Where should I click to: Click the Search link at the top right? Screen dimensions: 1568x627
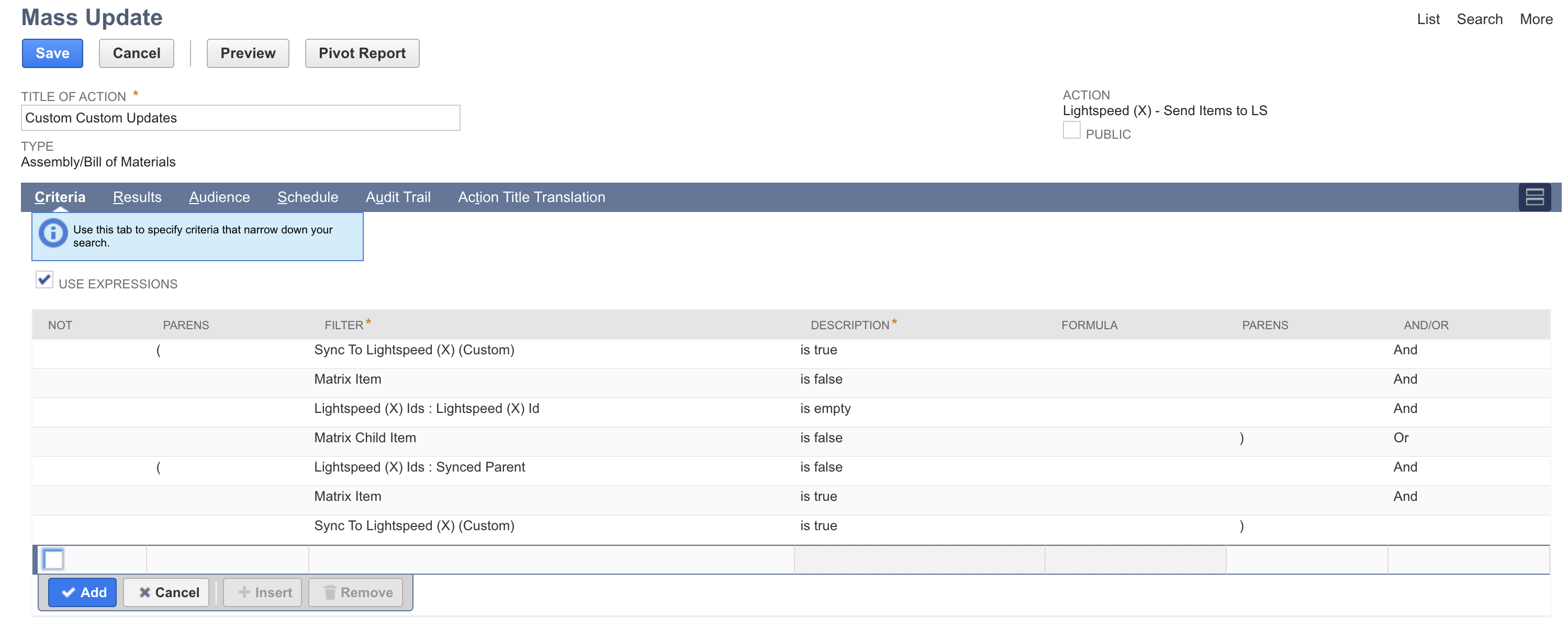click(1480, 18)
